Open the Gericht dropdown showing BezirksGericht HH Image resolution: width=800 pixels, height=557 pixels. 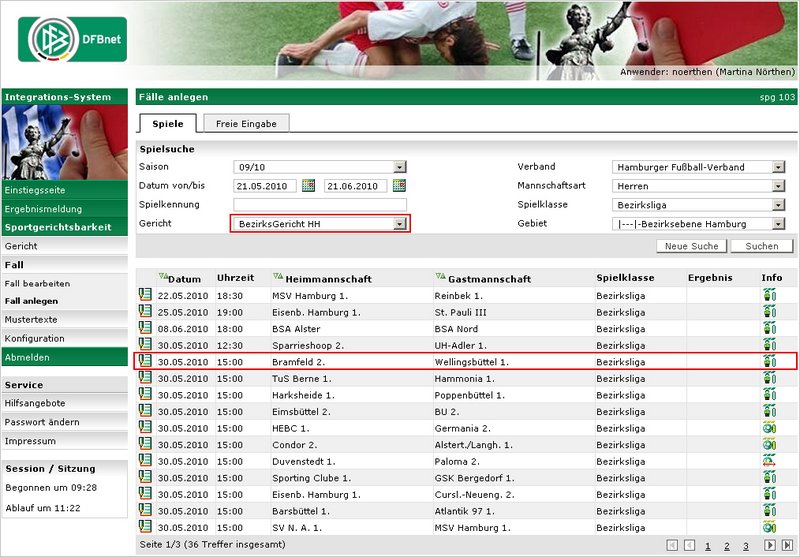(x=400, y=224)
